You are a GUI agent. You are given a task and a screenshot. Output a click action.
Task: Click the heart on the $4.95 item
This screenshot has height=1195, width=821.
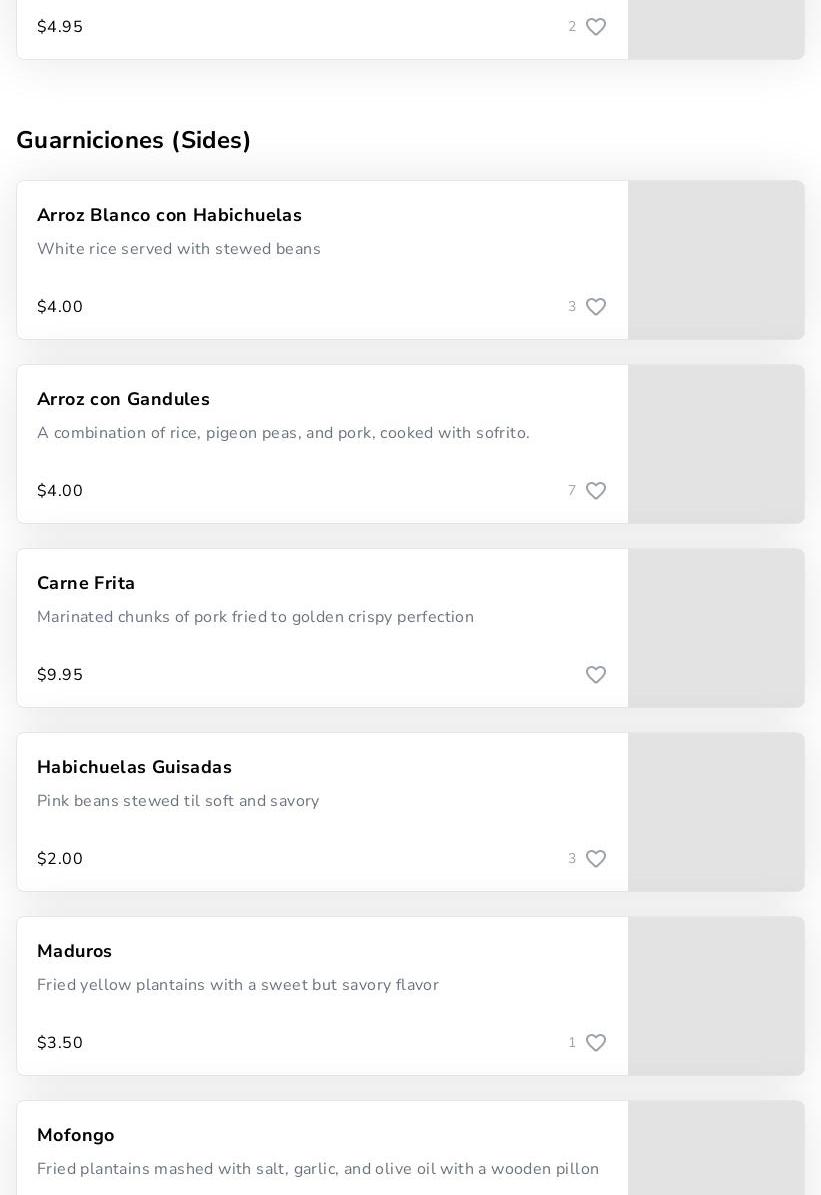[595, 27]
